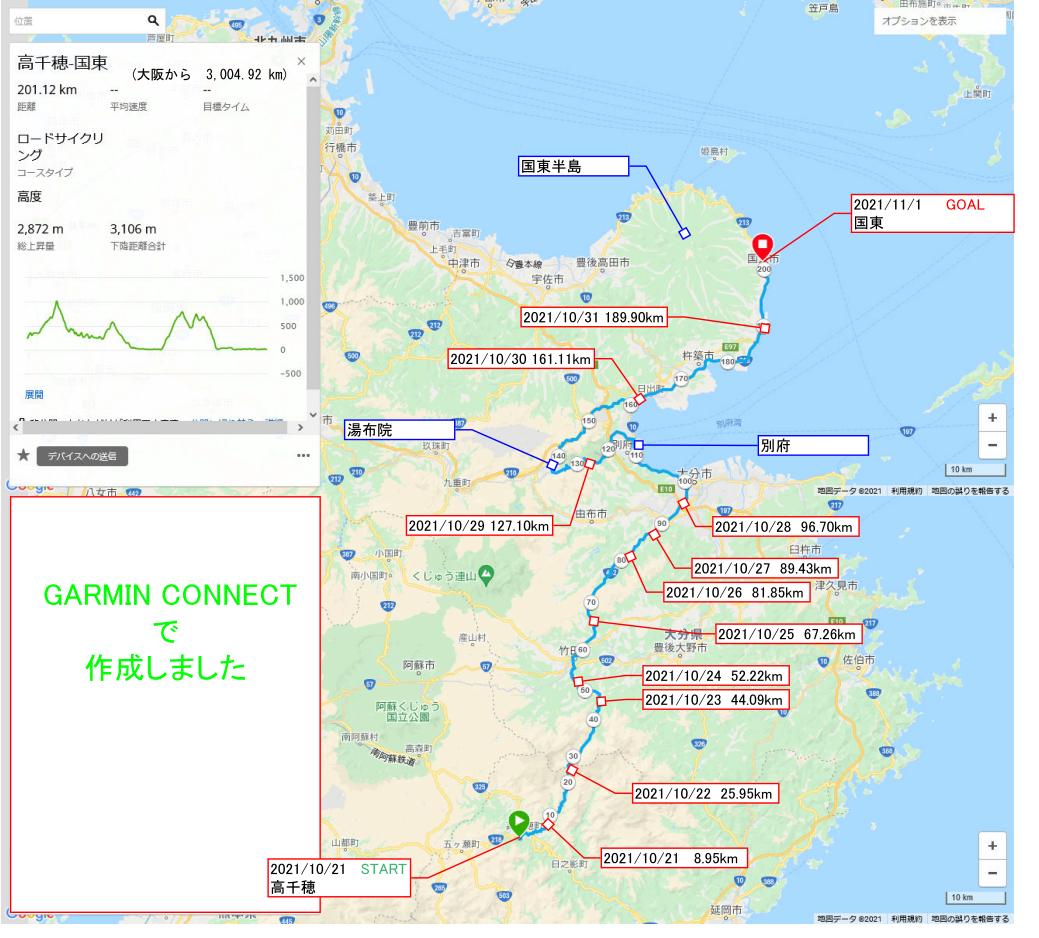Click the 2021/10/24 52.22km label
The image size is (1039, 938).
(x=716, y=676)
